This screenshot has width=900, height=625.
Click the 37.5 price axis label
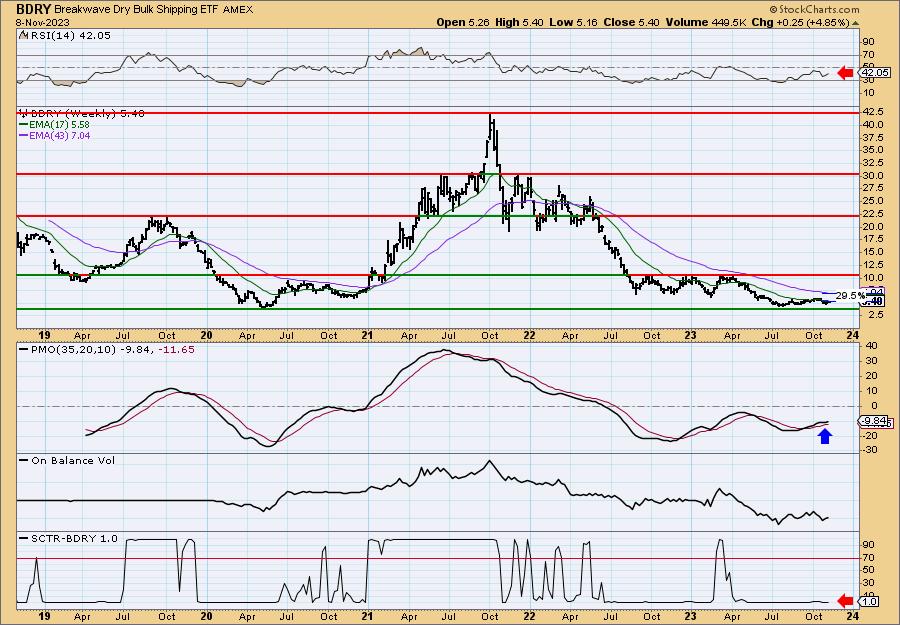872,137
